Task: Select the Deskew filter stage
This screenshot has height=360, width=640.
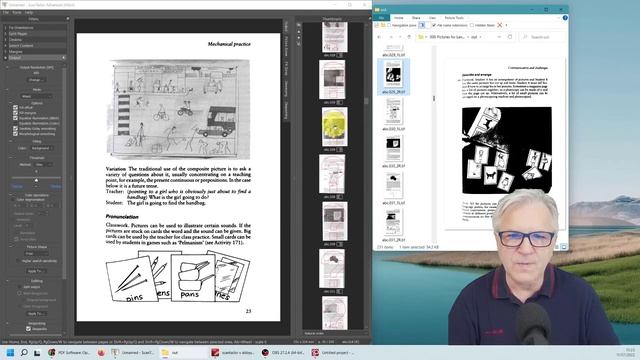Action: [x=35, y=40]
